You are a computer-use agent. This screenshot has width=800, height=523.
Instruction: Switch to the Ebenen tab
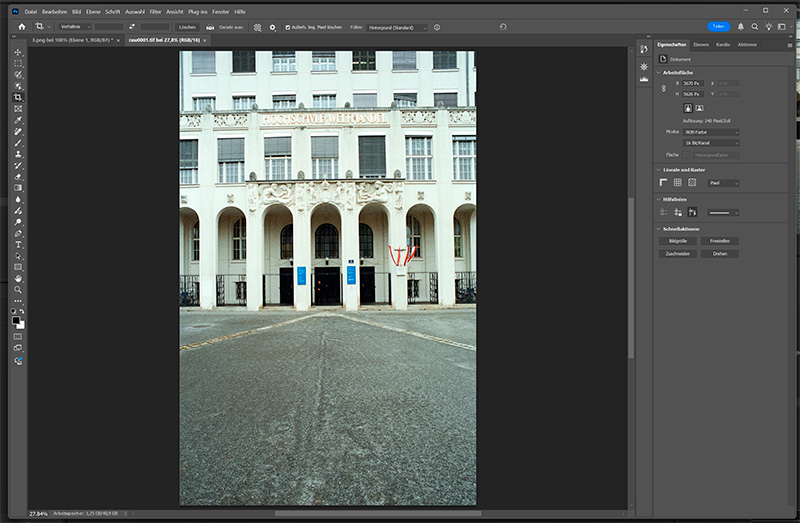(701, 44)
